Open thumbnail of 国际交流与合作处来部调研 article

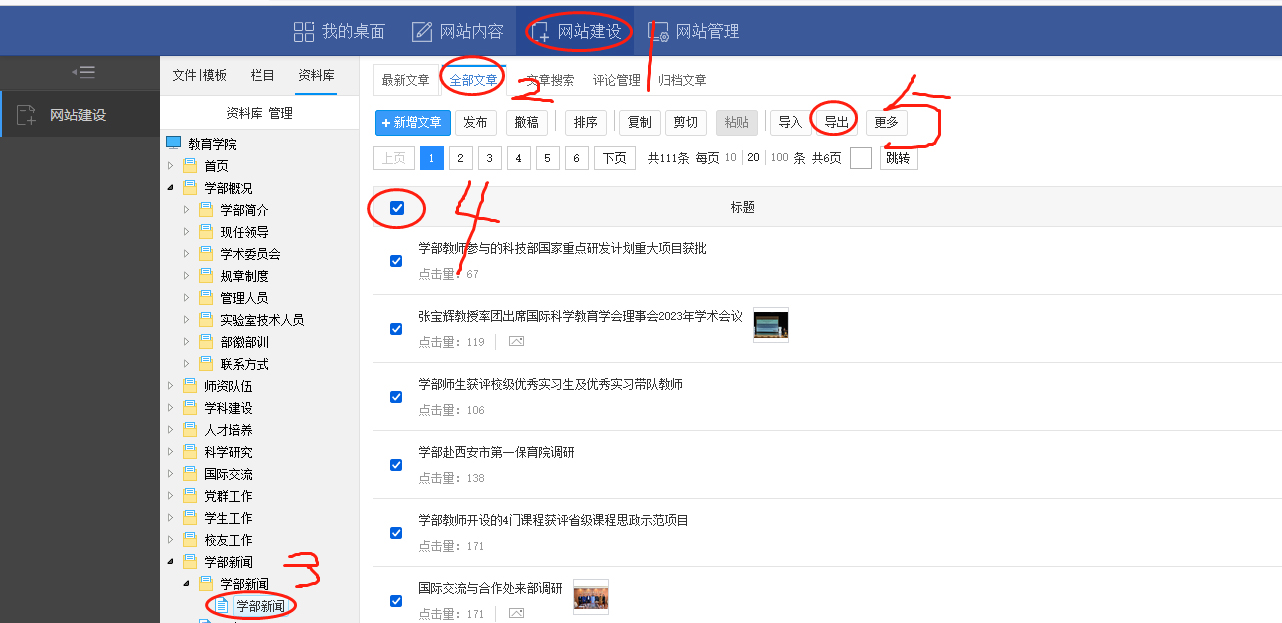(590, 597)
